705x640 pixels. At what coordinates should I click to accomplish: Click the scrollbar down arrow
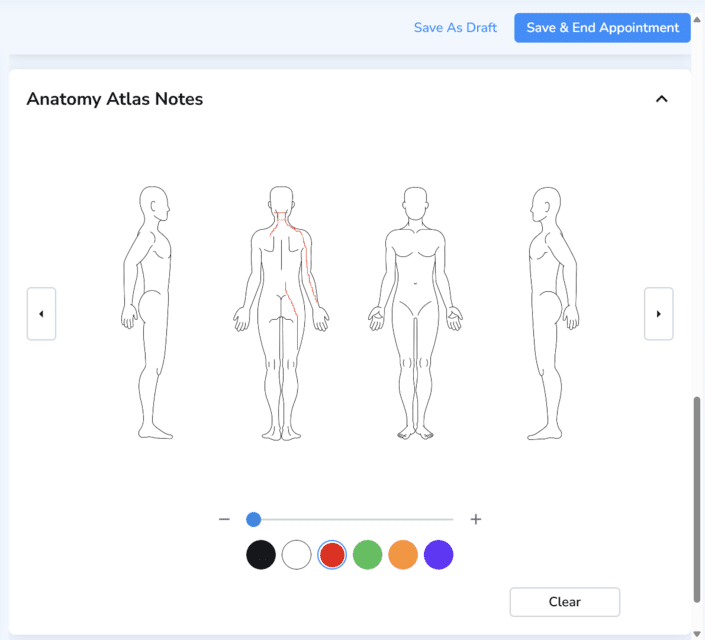[x=697, y=635]
